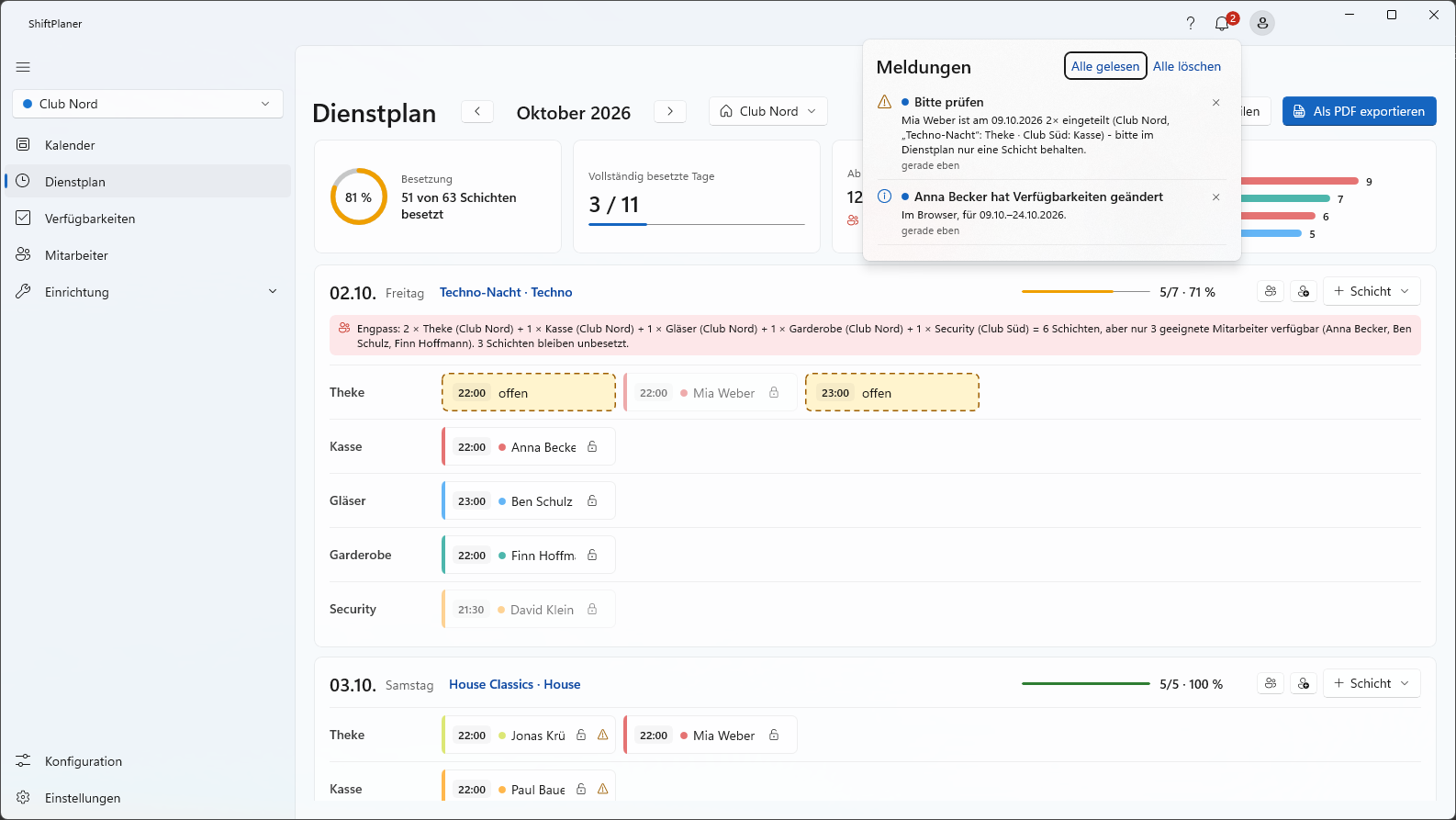The width and height of the screenshot is (1456, 820).
Task: Click the 5/5 · 100 % staffing progress bar
Action: (1086, 683)
